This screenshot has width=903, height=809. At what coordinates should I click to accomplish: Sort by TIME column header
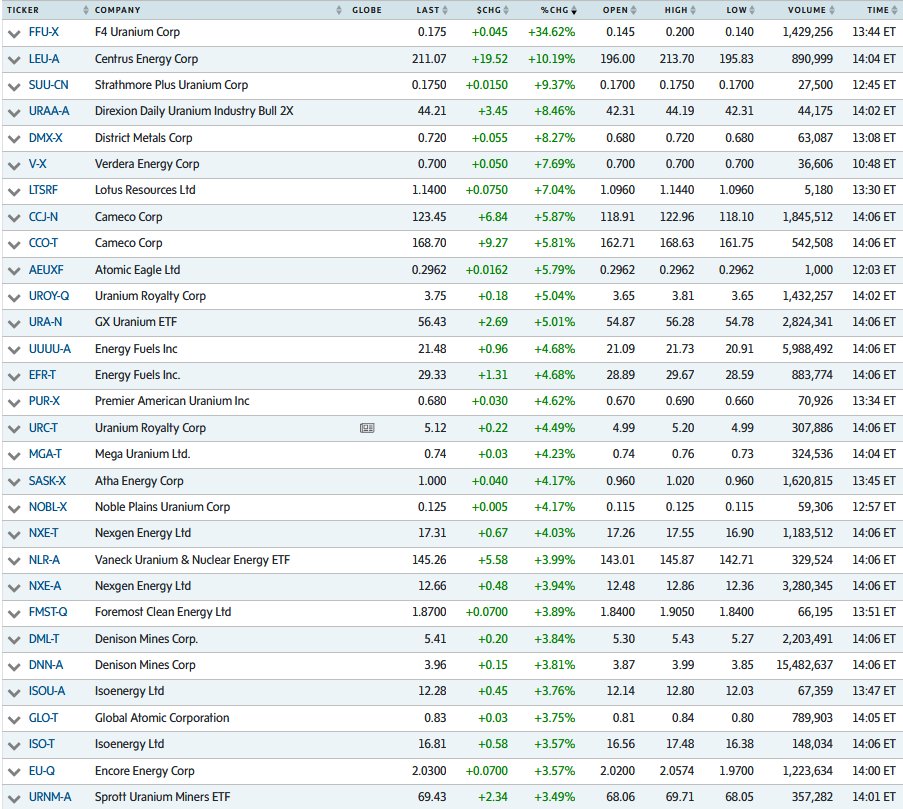pos(878,10)
